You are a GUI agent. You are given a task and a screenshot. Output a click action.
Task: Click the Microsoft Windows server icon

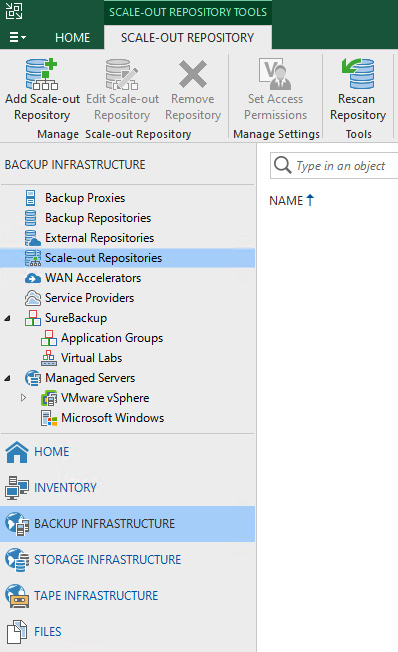(49, 417)
